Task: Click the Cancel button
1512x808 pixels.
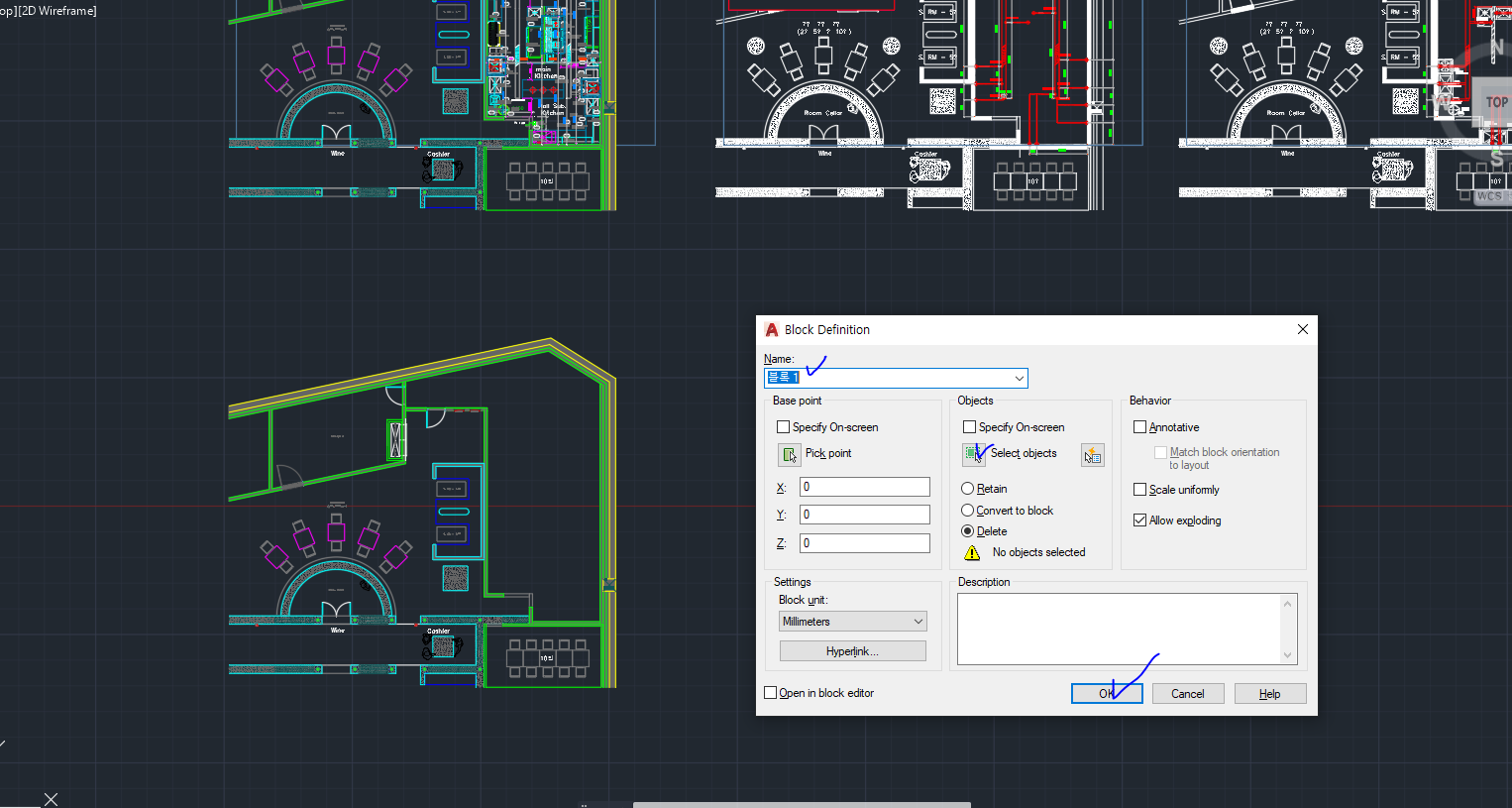Action: click(1188, 694)
